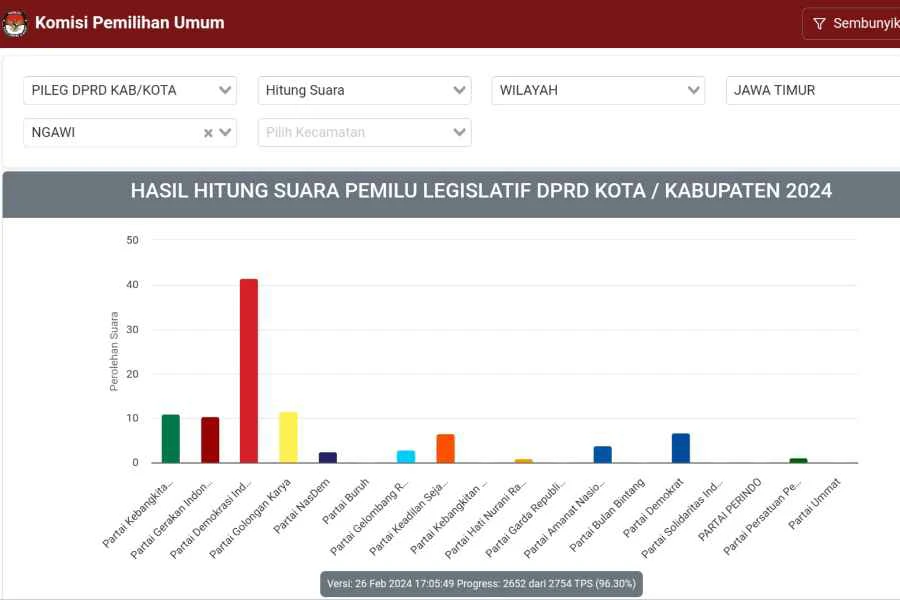Click the 'Partai Demokrat' axis label
Viewport: 900px width, 600px height.
pos(654,508)
